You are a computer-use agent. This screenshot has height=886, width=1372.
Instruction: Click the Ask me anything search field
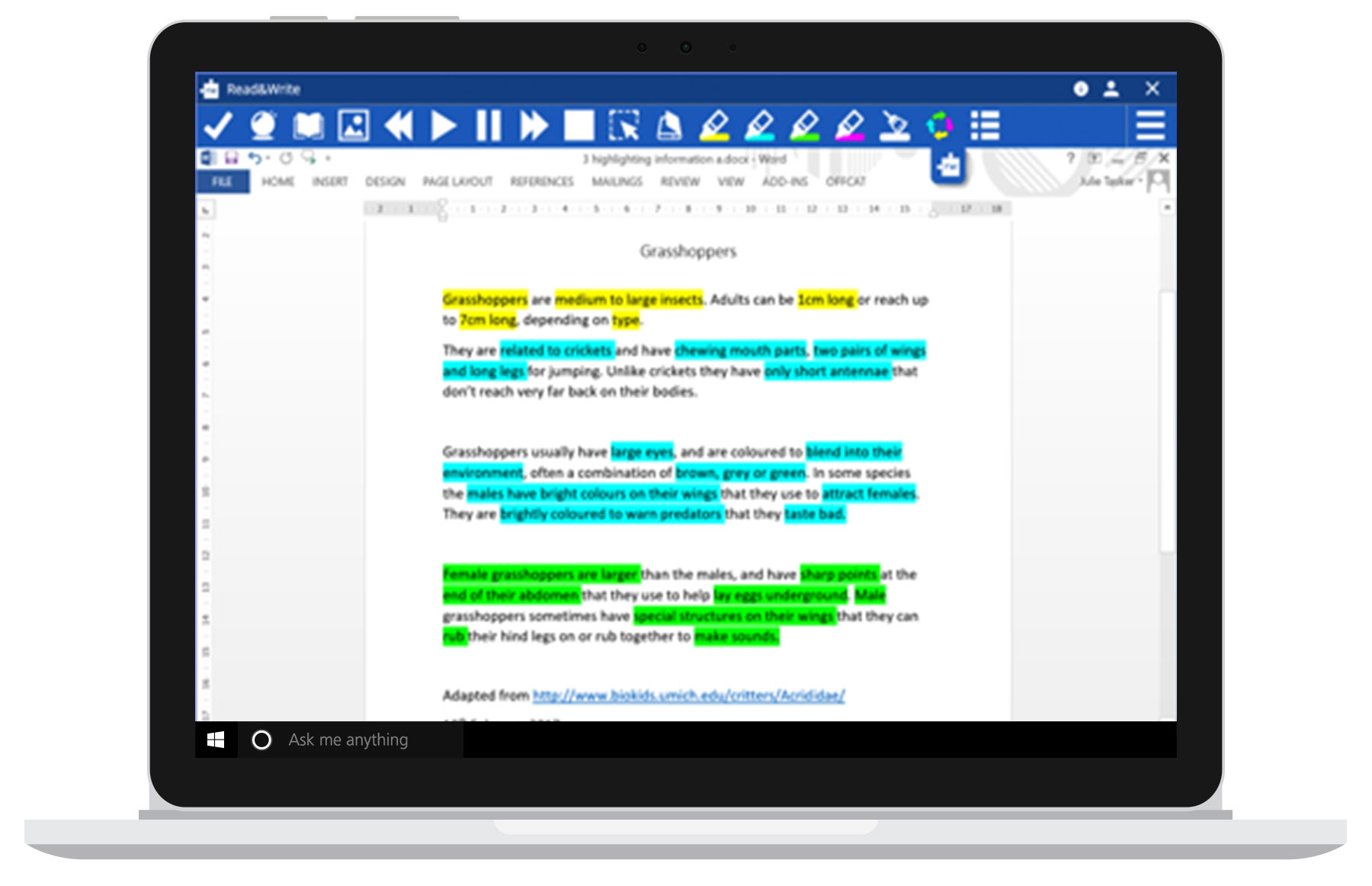tap(348, 739)
